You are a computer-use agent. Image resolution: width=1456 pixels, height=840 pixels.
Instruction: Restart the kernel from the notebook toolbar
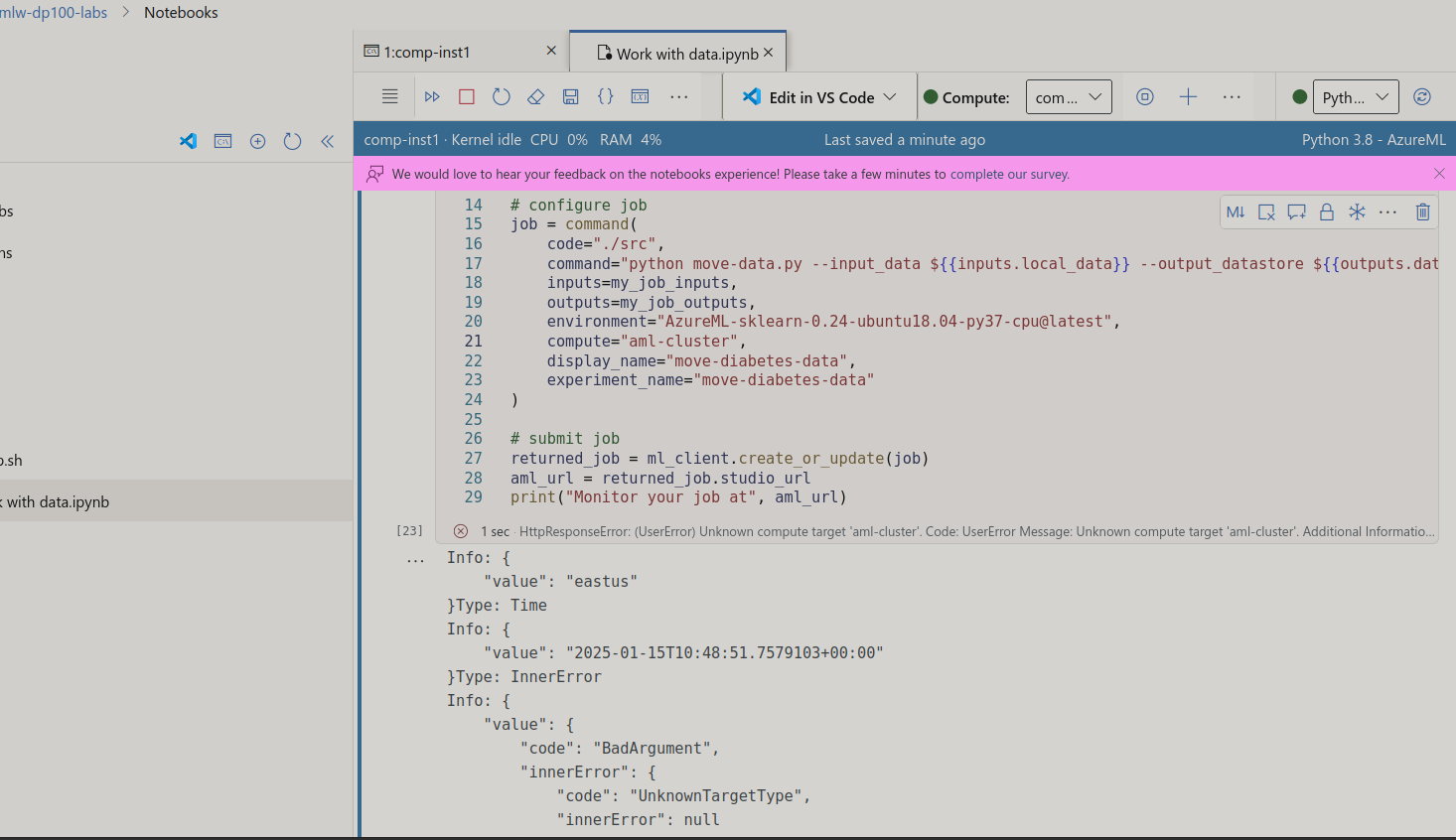tap(502, 96)
